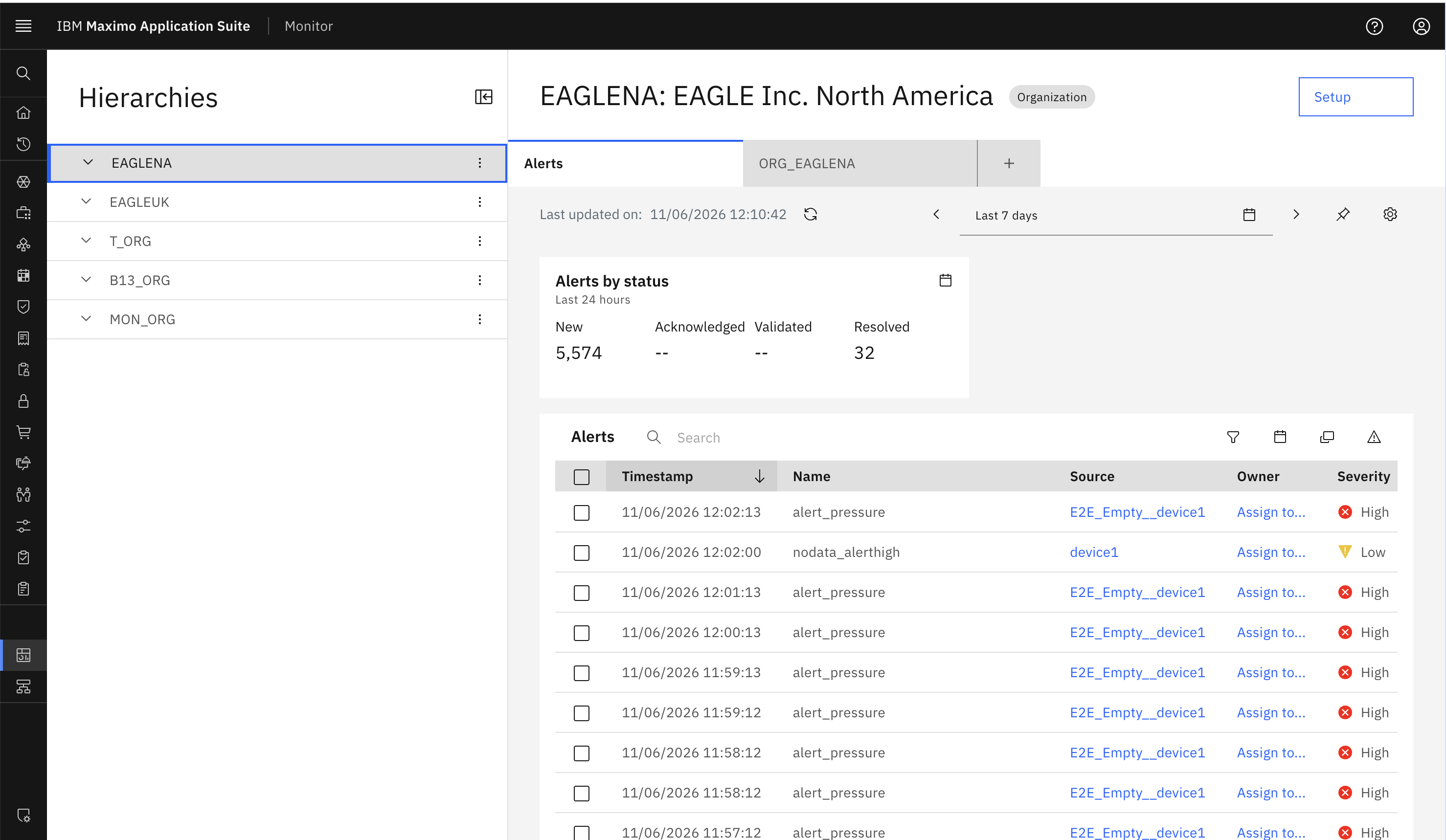Go to Home in sidebar
Viewport: 1446px width, 840px height.
click(x=23, y=112)
